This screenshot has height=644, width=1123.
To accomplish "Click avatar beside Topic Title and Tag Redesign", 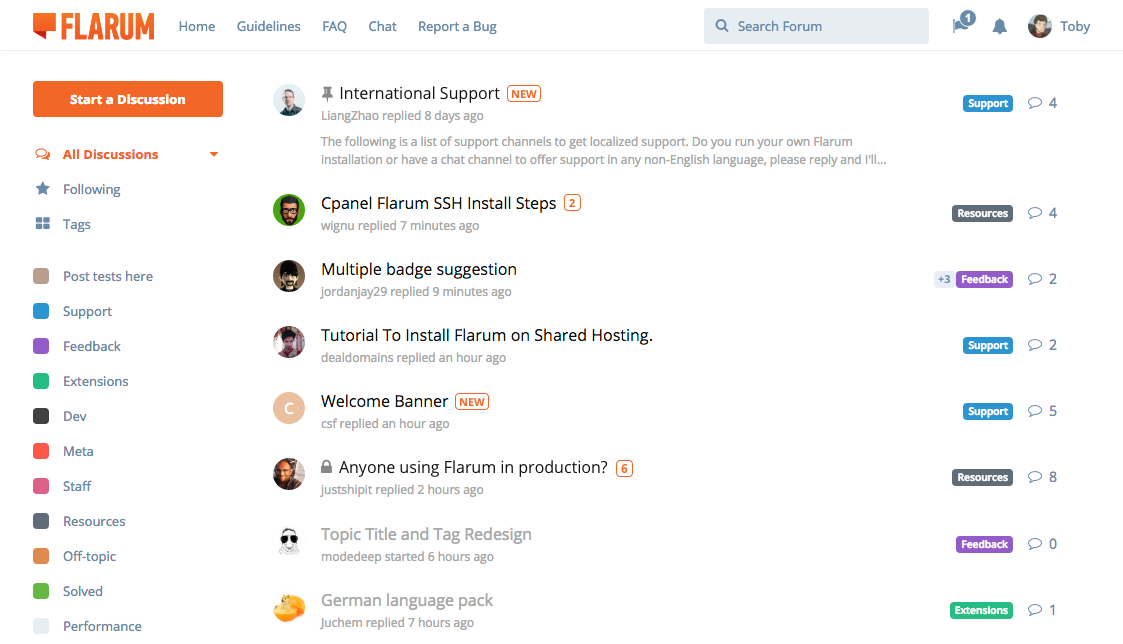I will pos(289,541).
